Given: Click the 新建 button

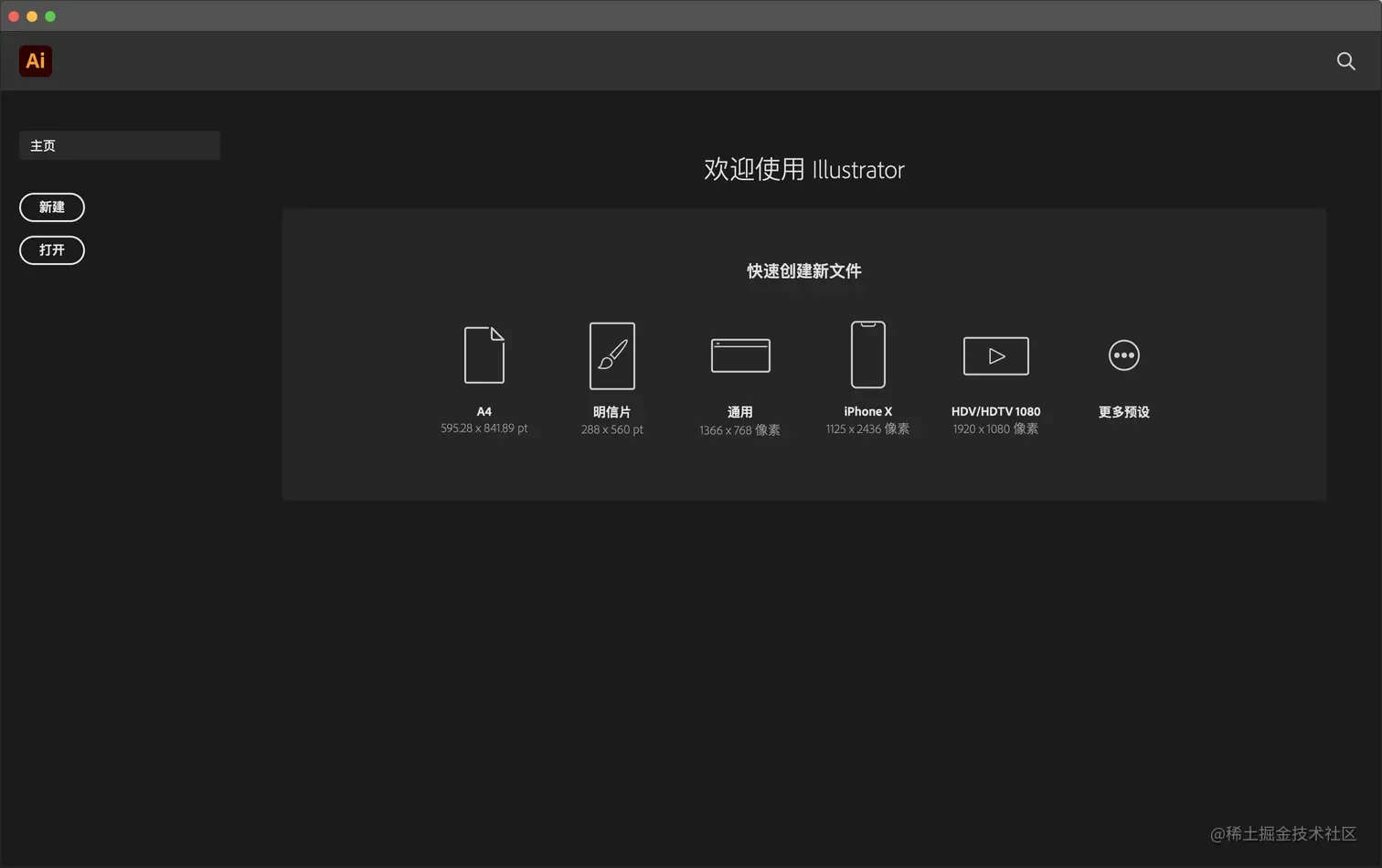Looking at the screenshot, I should tap(52, 207).
